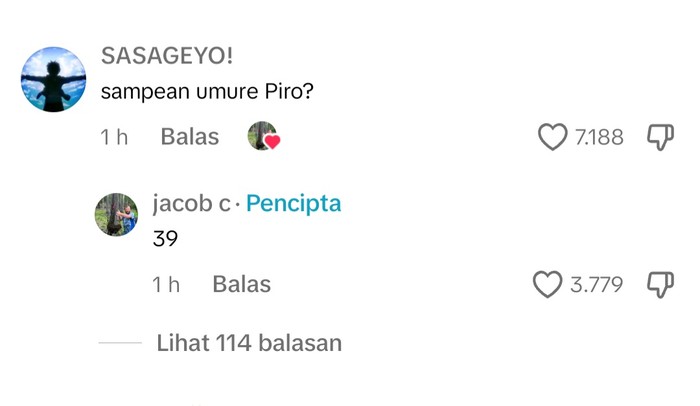
Task: Click the Pencipta creator label
Action: 293,204
